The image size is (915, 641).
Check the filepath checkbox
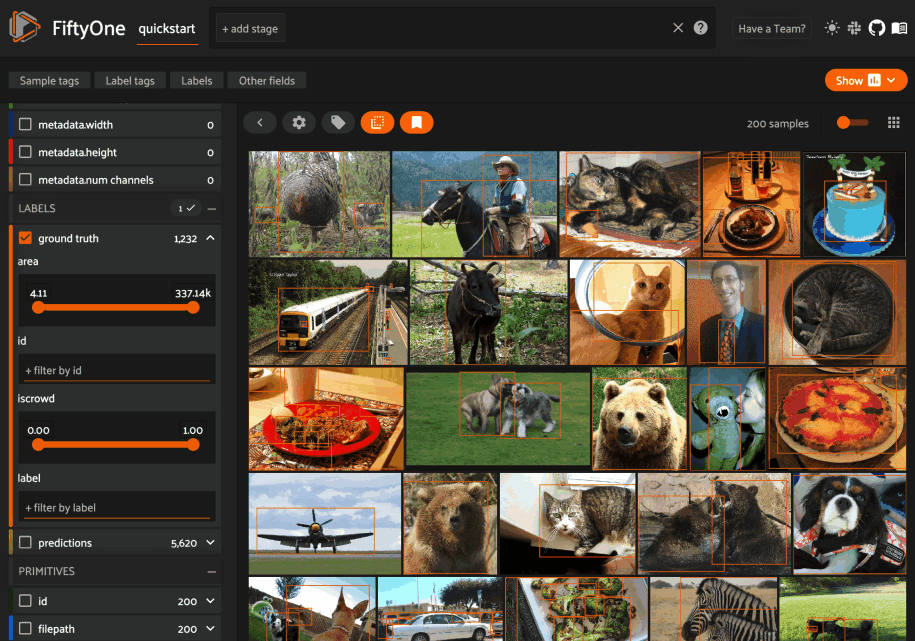tap(25, 628)
